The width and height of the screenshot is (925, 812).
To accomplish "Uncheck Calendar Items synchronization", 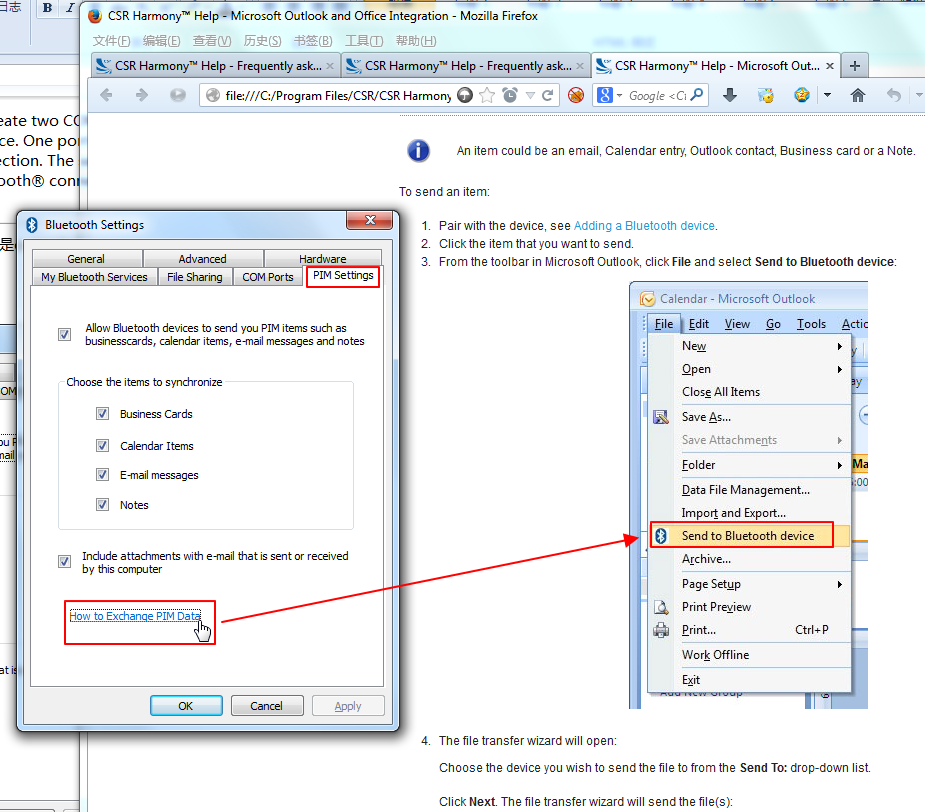I will point(102,446).
